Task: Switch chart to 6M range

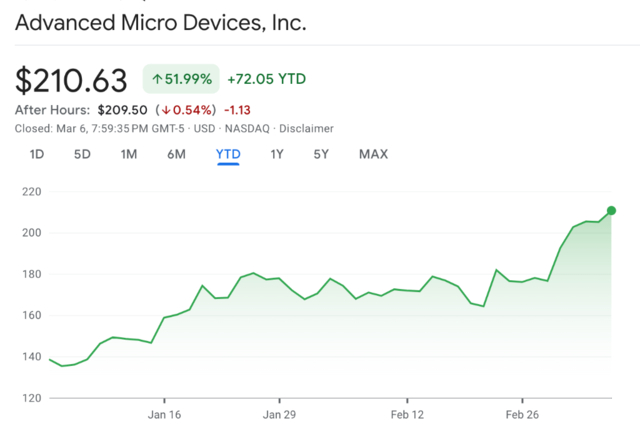Action: pos(176,154)
